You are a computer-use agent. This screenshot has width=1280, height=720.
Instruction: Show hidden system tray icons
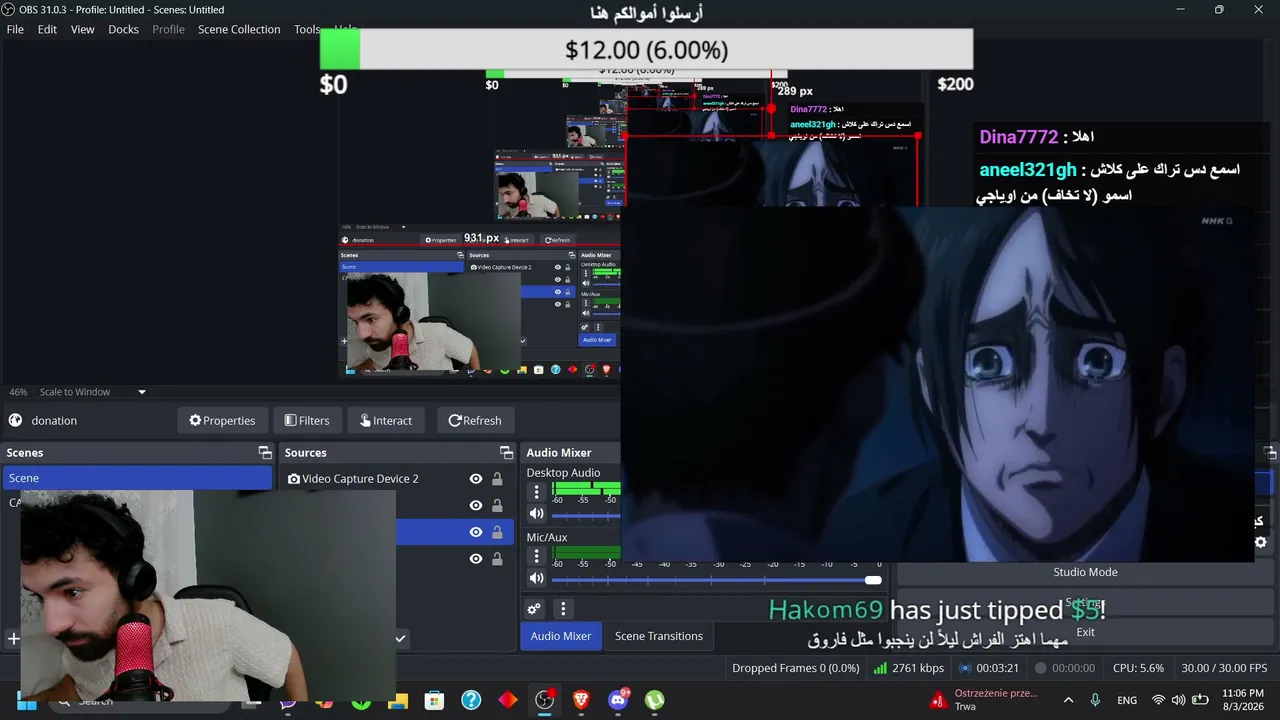pos(1068,700)
